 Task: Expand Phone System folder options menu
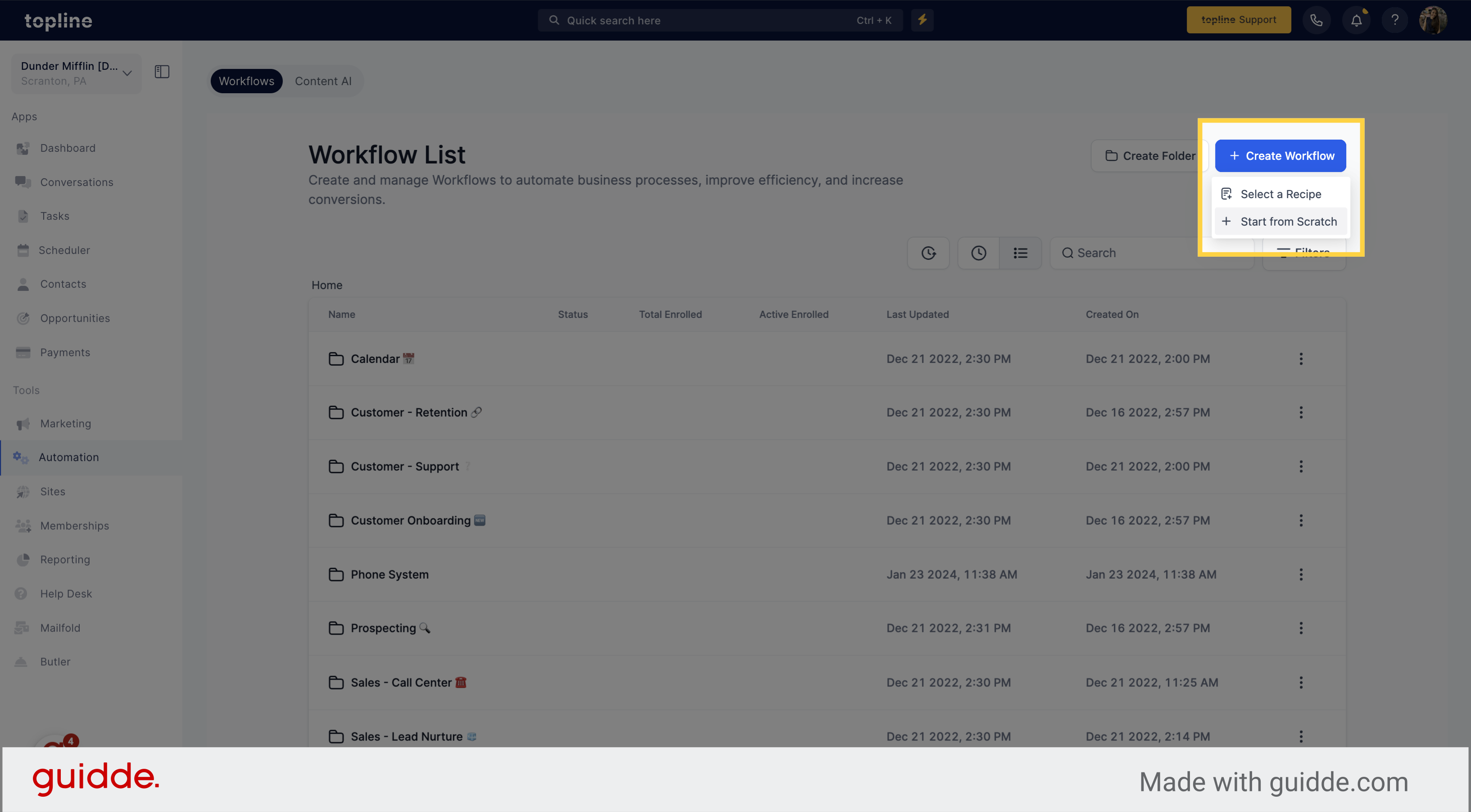[1301, 575]
